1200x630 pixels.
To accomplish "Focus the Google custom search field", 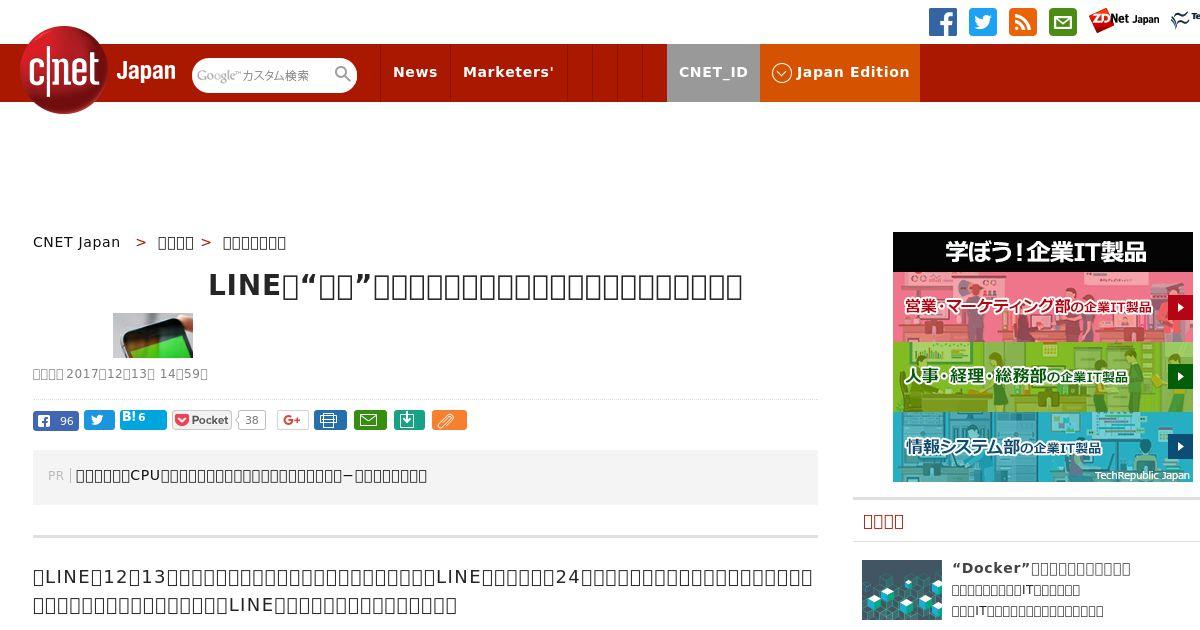I will pyautogui.click(x=262, y=75).
